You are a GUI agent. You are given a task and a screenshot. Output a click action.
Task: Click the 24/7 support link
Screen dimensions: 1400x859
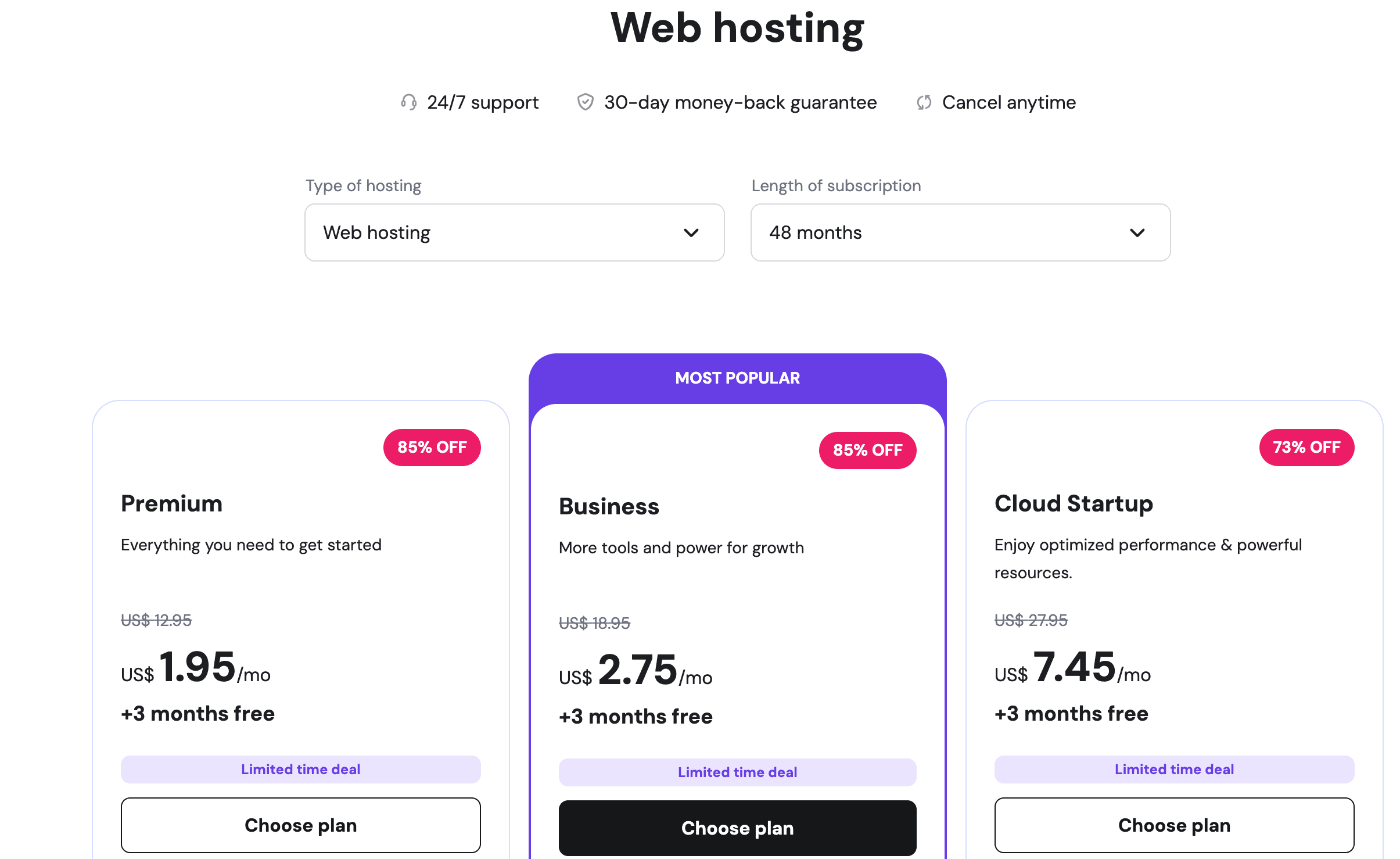pos(482,102)
